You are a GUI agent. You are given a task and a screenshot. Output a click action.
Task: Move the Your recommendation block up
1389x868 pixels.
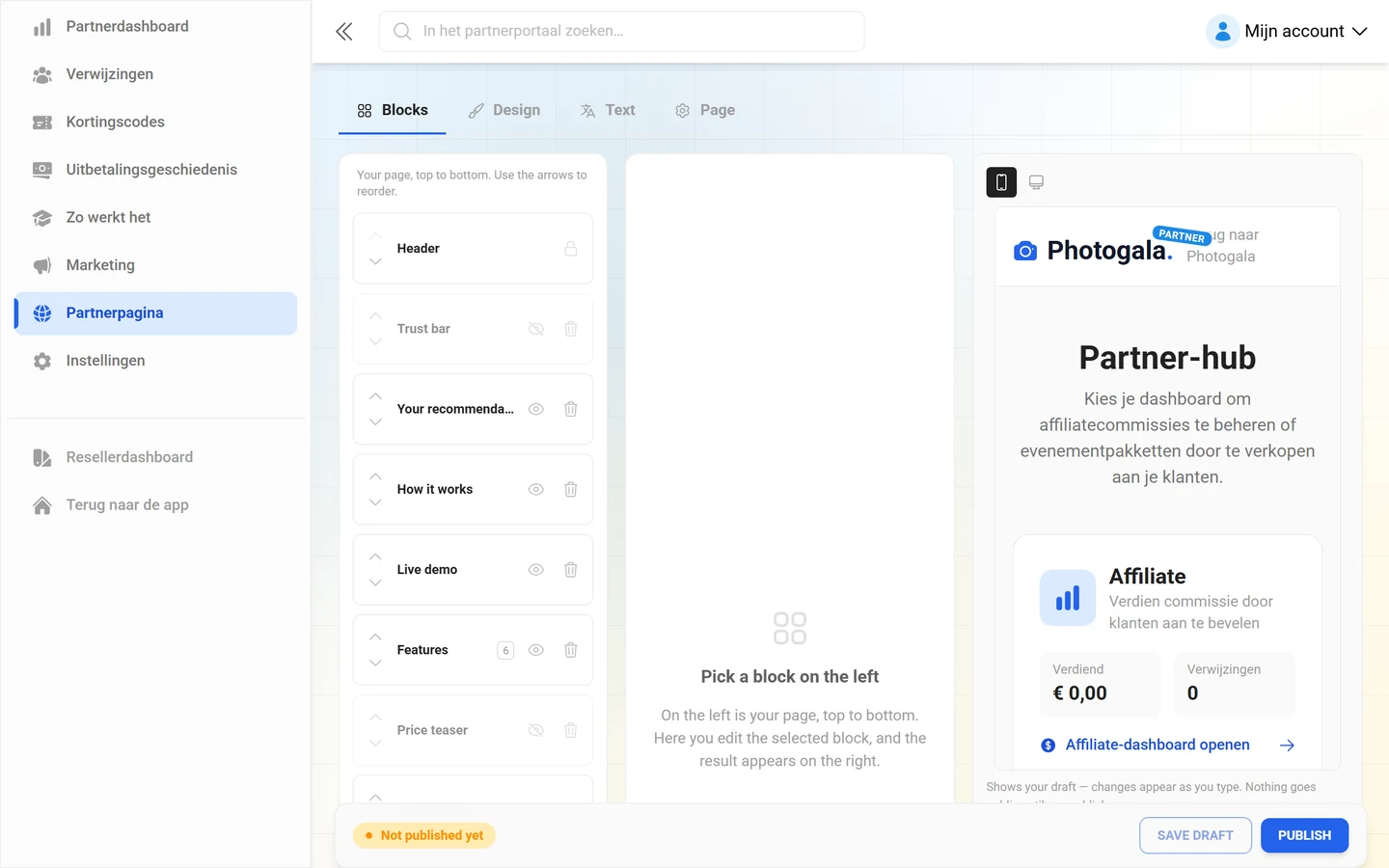click(x=375, y=396)
